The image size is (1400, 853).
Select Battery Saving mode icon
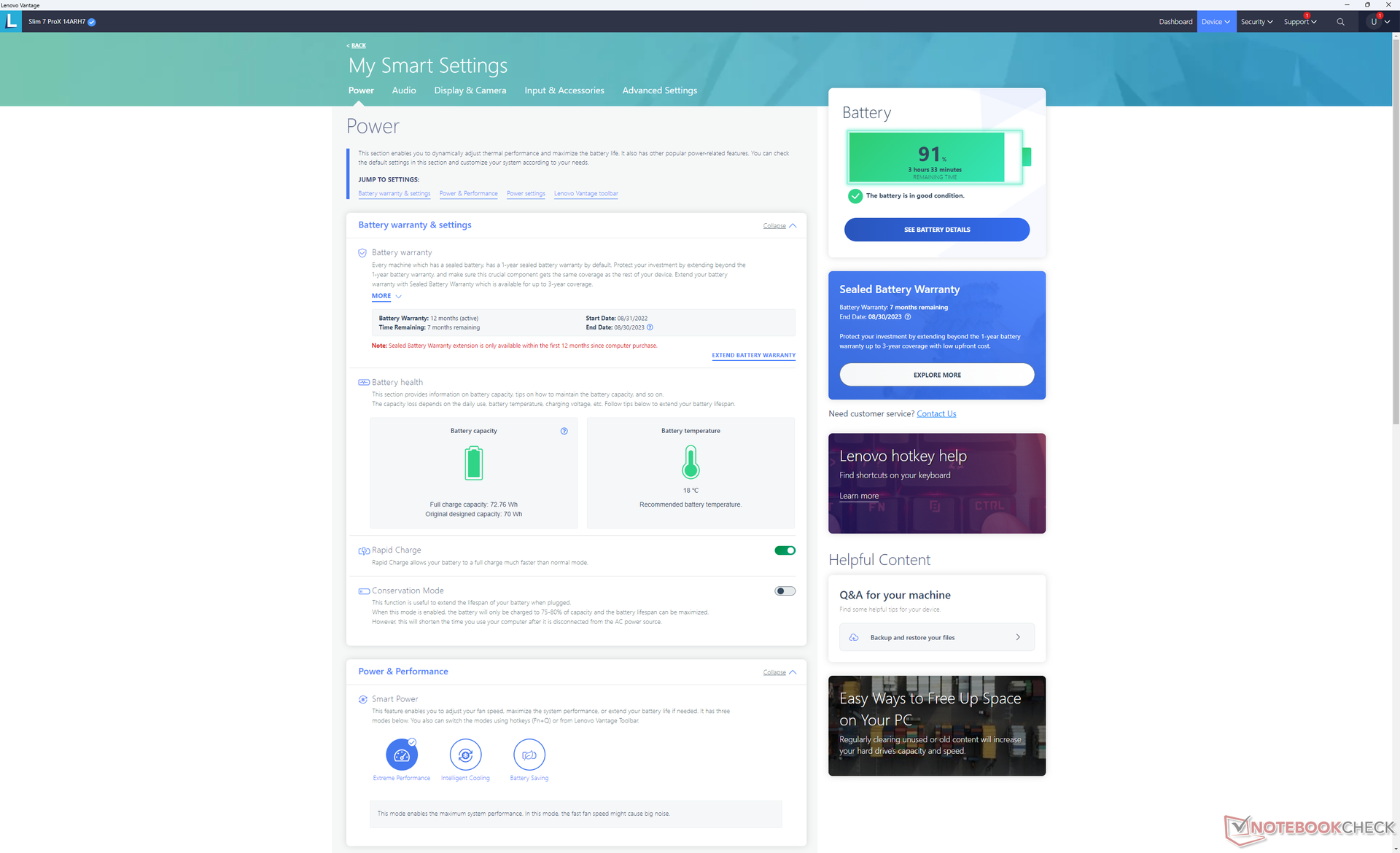coord(529,755)
